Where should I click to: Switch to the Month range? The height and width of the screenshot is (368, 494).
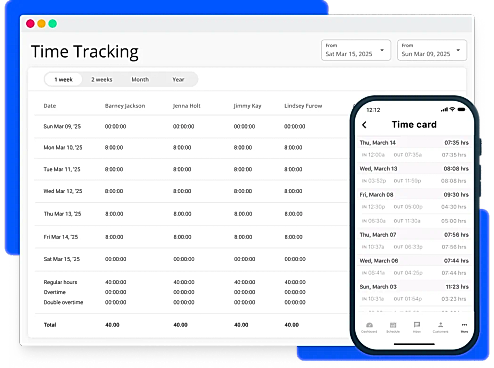tap(140, 79)
